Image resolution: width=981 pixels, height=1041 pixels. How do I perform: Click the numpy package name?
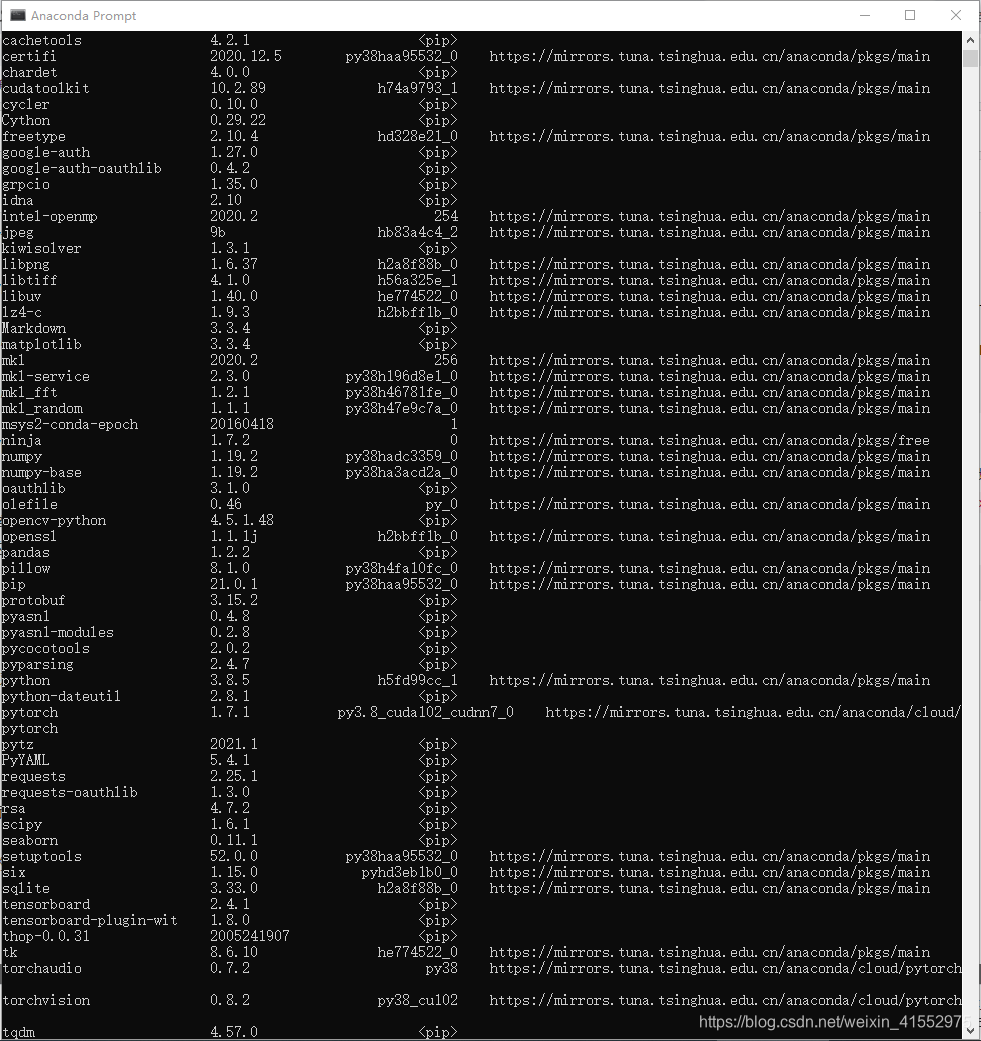pyautogui.click(x=22, y=457)
